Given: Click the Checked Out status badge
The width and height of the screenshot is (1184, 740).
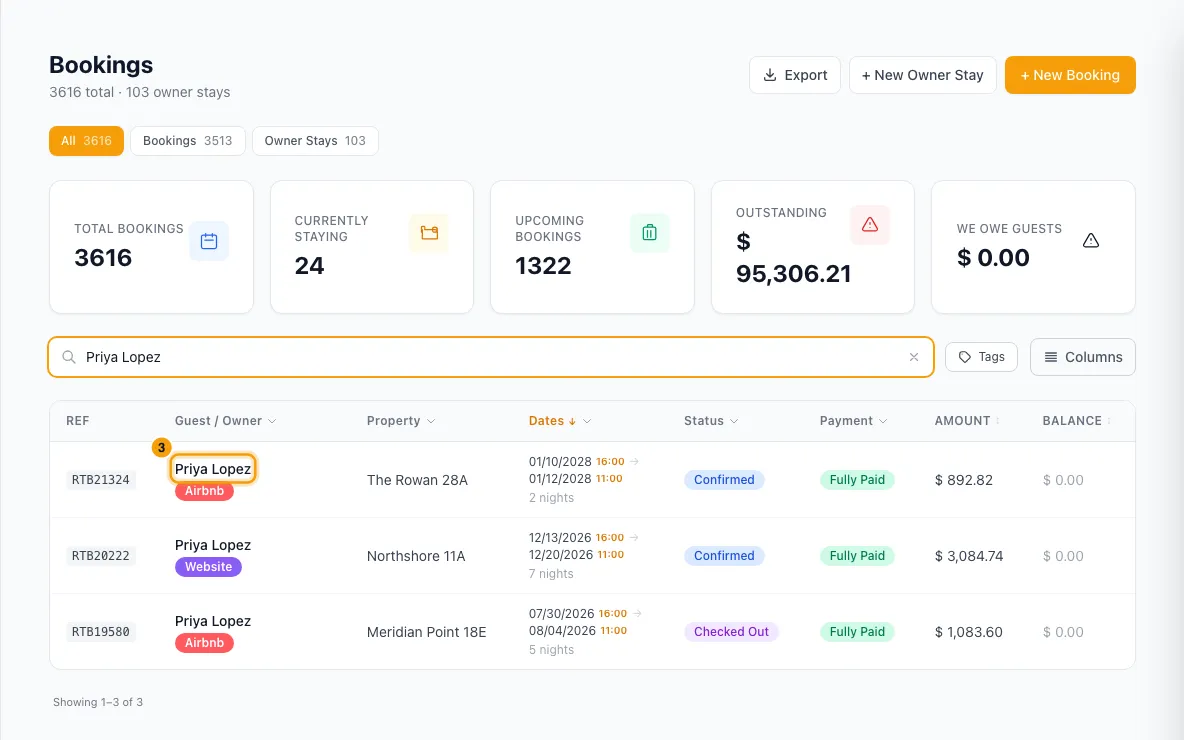Looking at the screenshot, I should pos(731,632).
